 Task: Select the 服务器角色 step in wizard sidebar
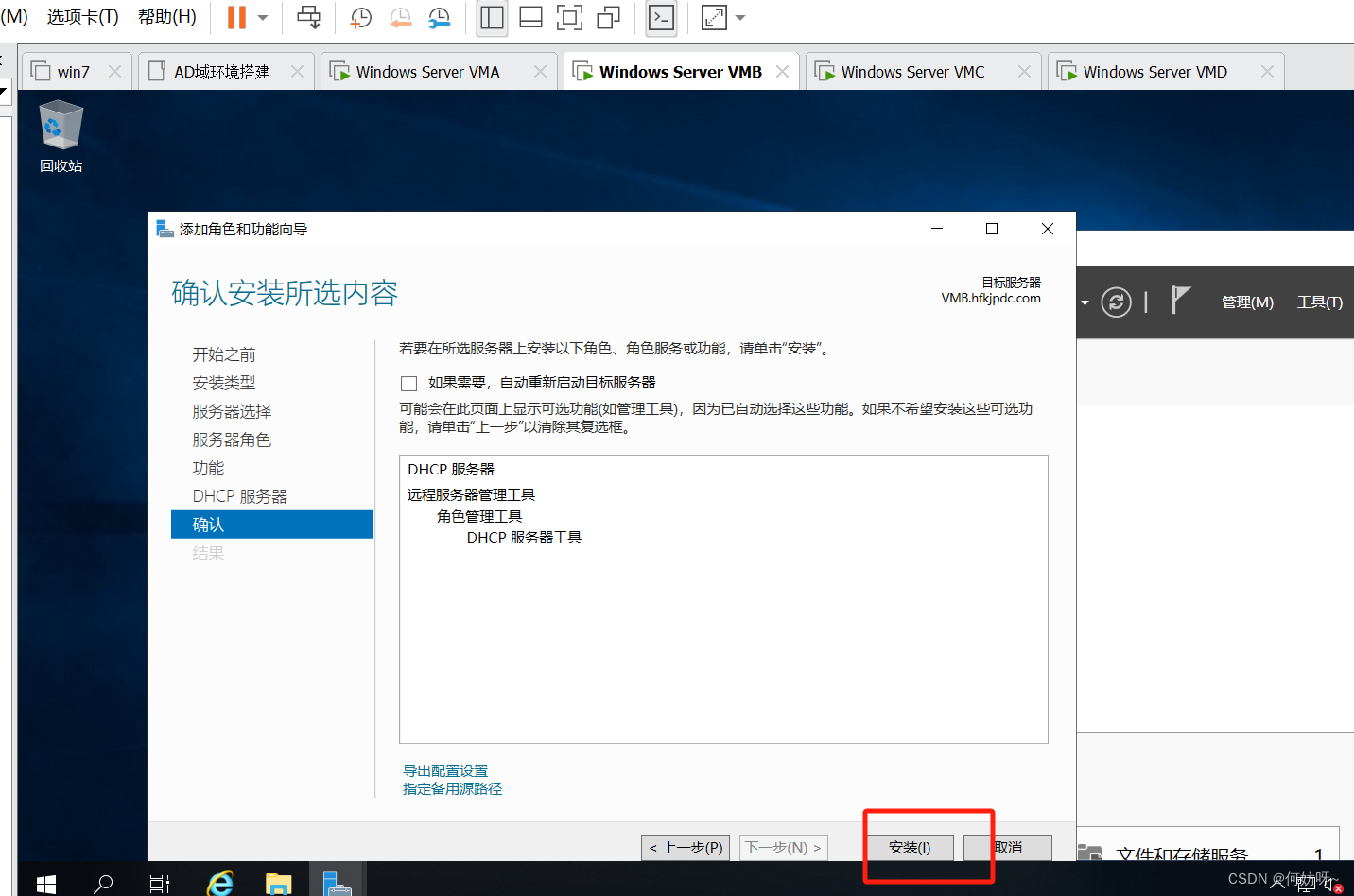pos(232,439)
